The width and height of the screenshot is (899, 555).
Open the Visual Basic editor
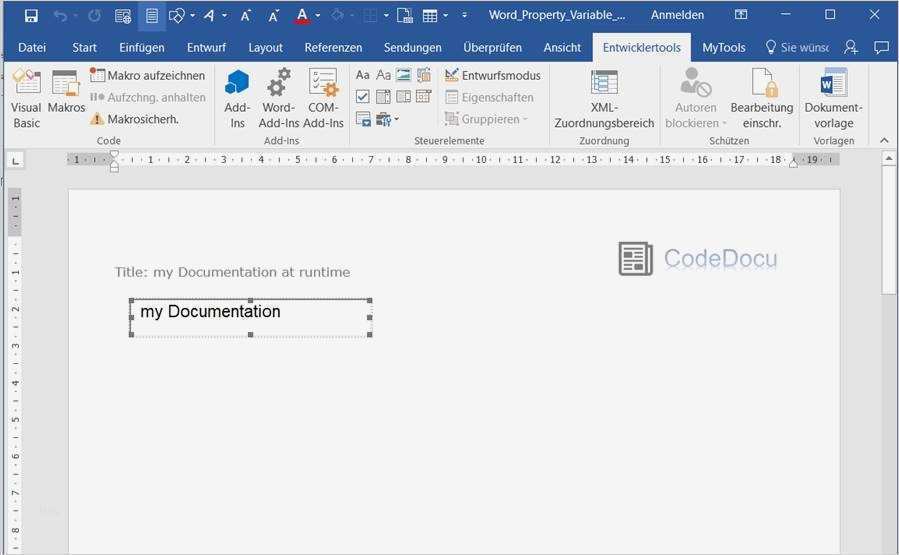click(26, 99)
